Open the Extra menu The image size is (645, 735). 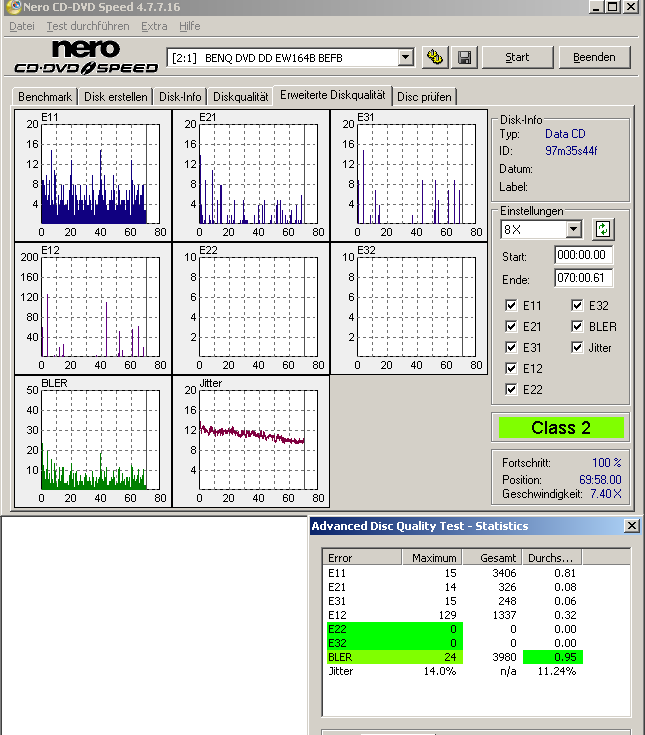point(154,26)
